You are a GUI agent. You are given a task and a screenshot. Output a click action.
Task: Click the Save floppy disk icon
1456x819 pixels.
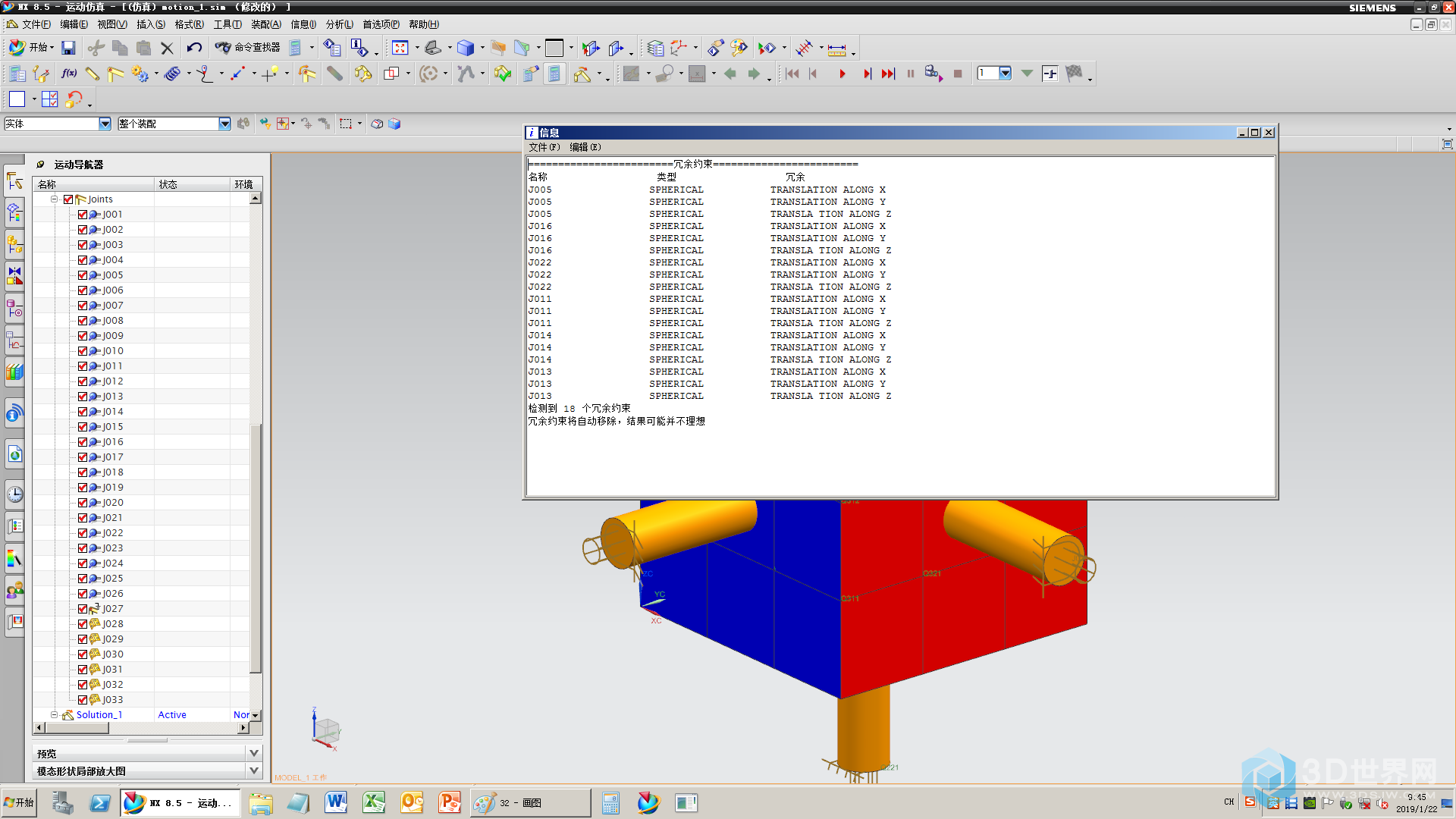click(68, 49)
